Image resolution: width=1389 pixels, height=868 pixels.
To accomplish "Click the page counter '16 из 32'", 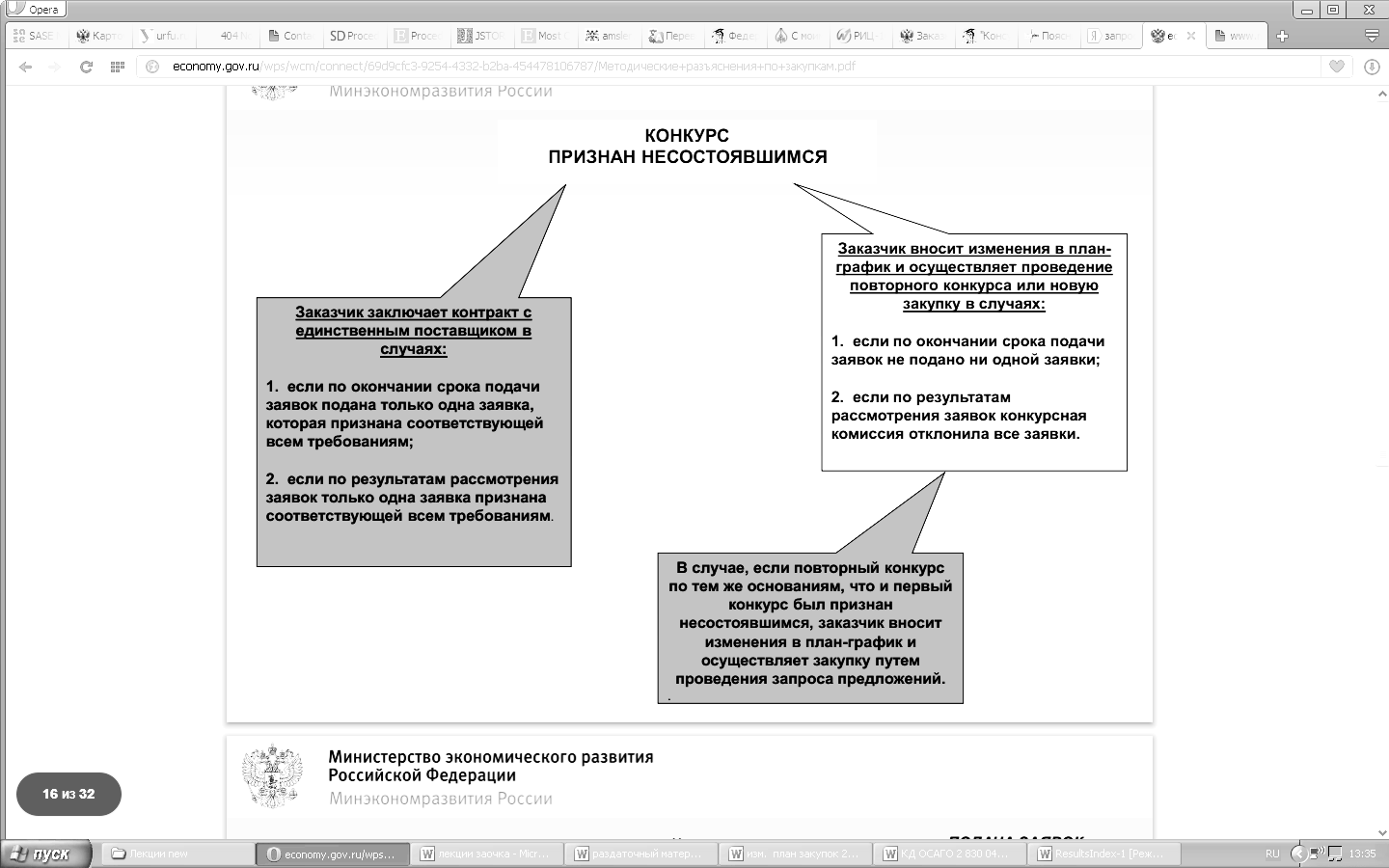I will pos(68,794).
